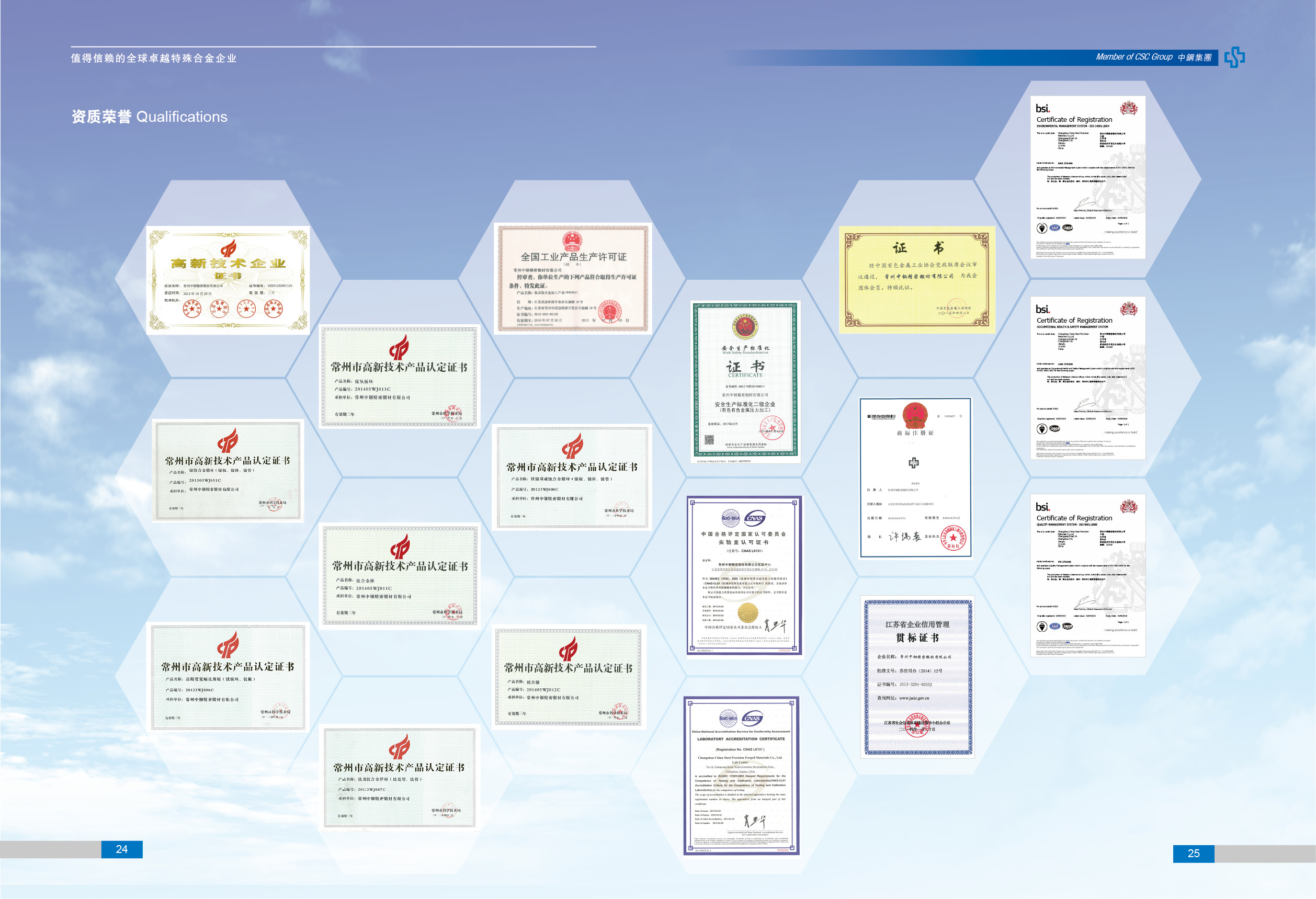
Task: Click red crest on ISO 14001:2004 certificate
Action: pos(1129,108)
